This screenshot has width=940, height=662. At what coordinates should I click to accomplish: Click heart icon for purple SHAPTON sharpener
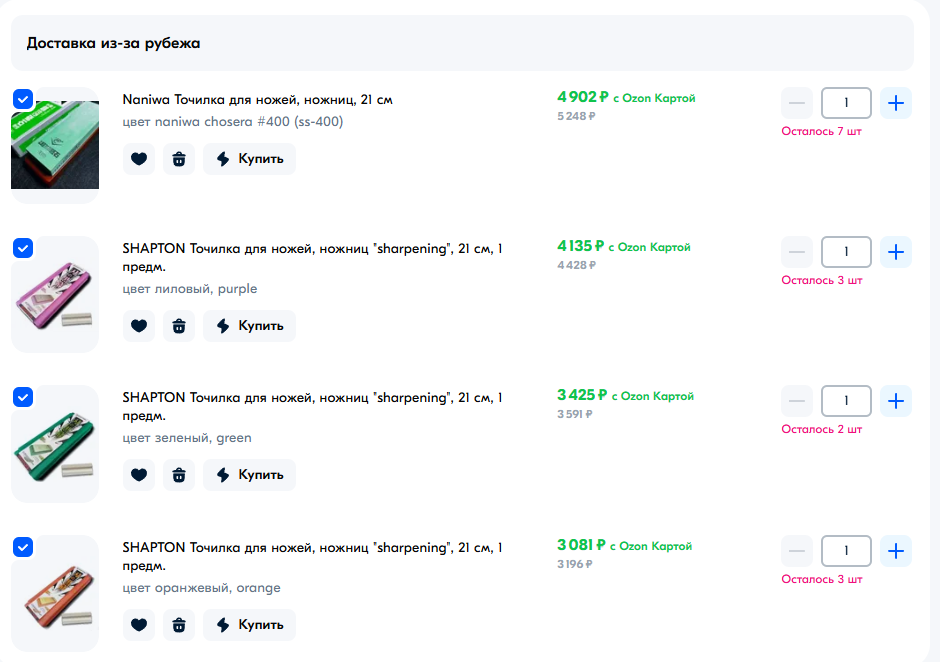(x=139, y=326)
